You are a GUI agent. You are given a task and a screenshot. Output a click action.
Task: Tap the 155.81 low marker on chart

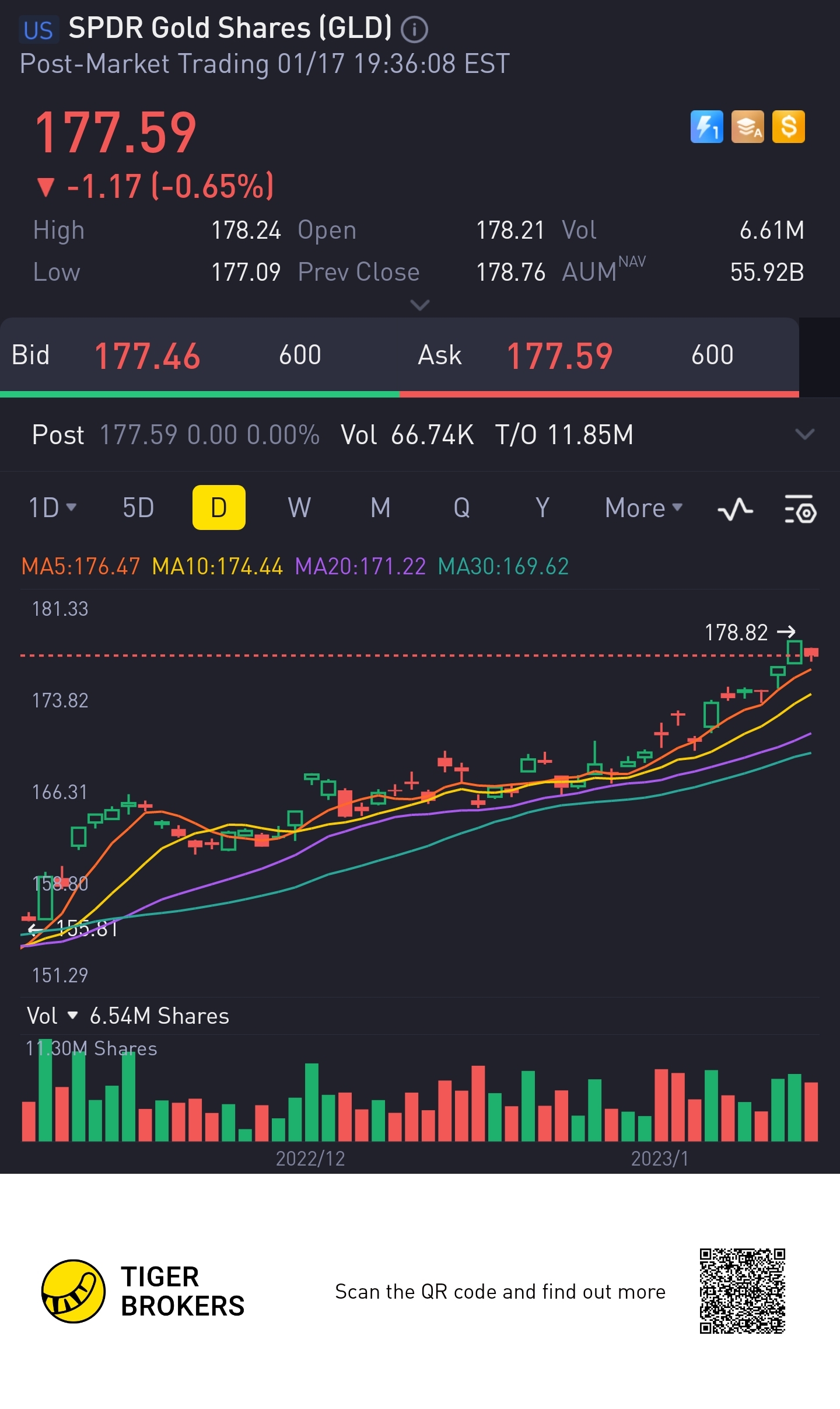click(x=73, y=928)
